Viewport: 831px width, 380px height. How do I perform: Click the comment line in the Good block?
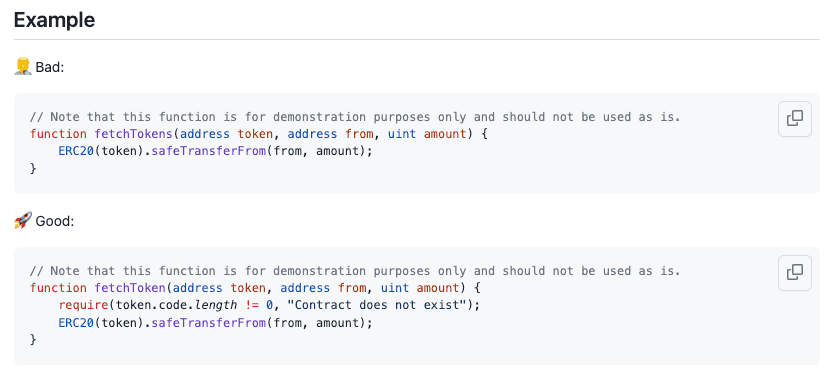click(355, 271)
